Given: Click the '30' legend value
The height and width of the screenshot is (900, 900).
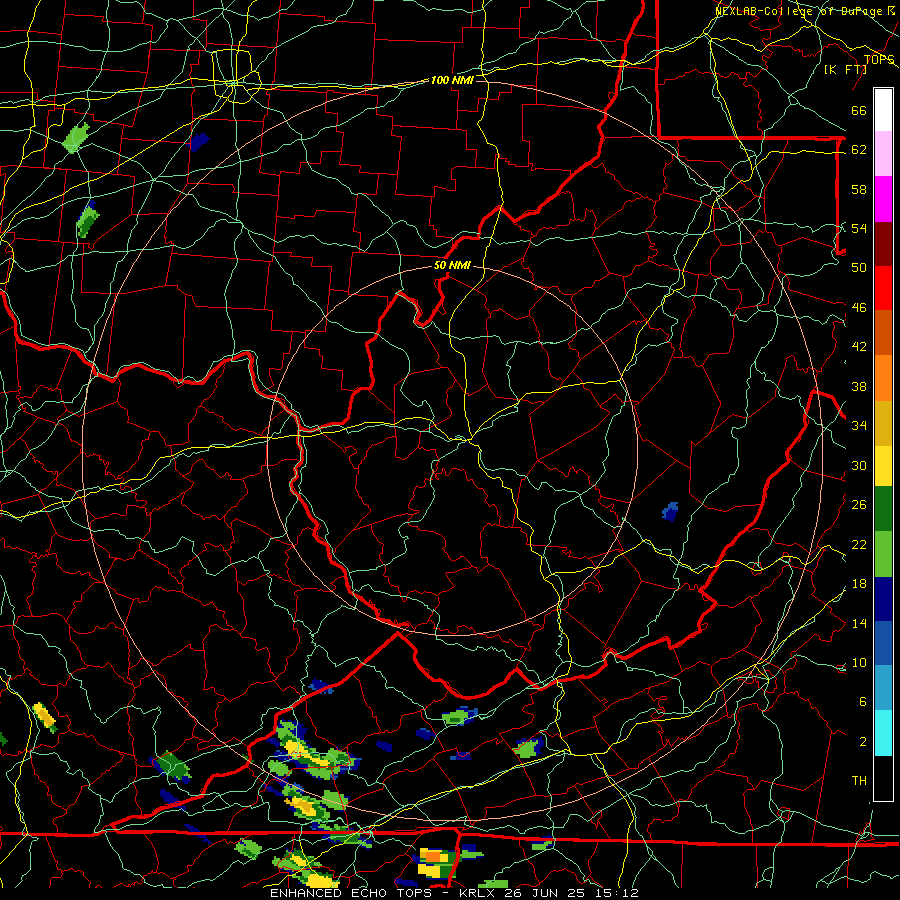Looking at the screenshot, I should [859, 465].
